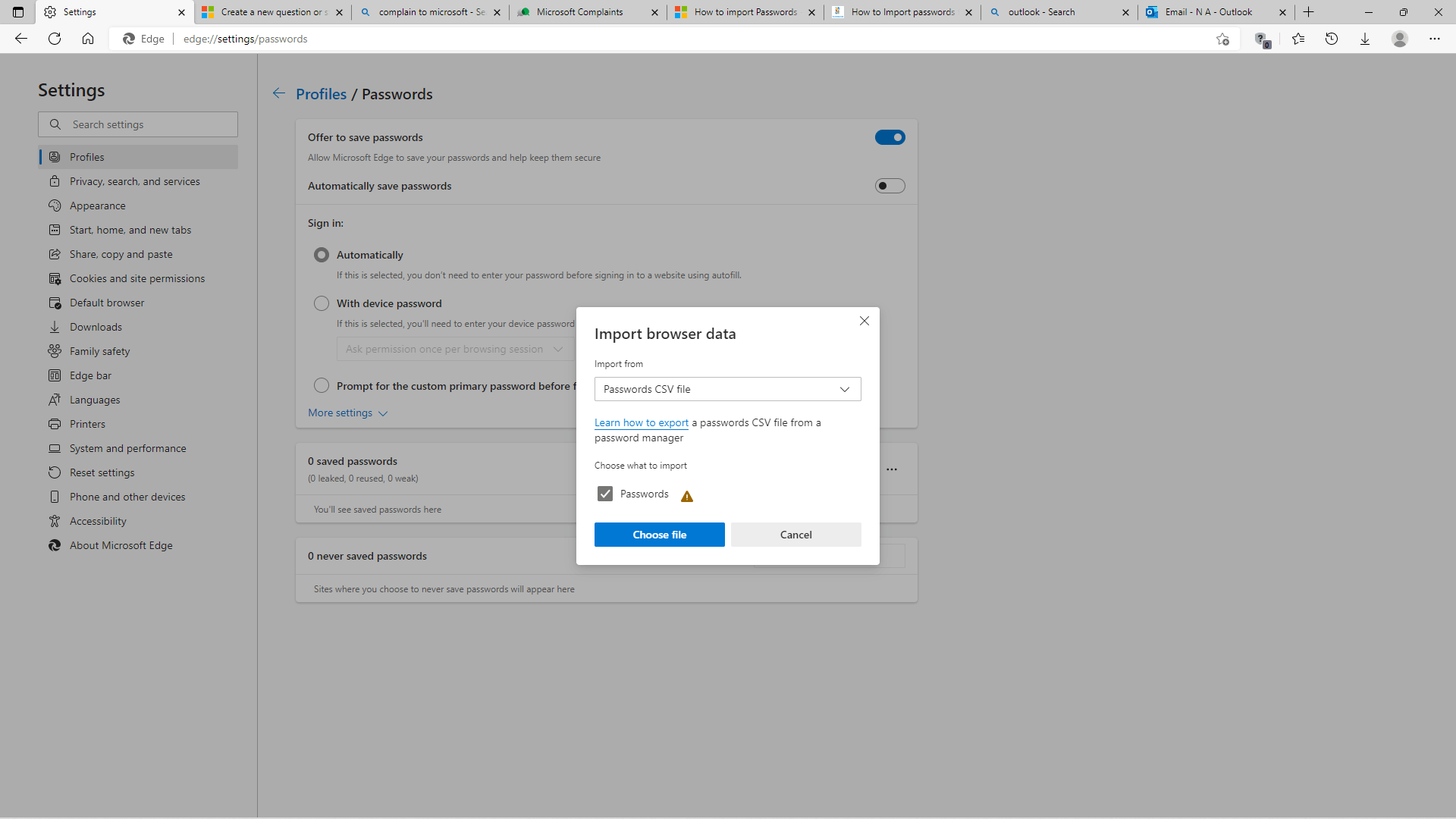
Task: Uncheck the Passwords checkbox
Action: click(x=605, y=494)
